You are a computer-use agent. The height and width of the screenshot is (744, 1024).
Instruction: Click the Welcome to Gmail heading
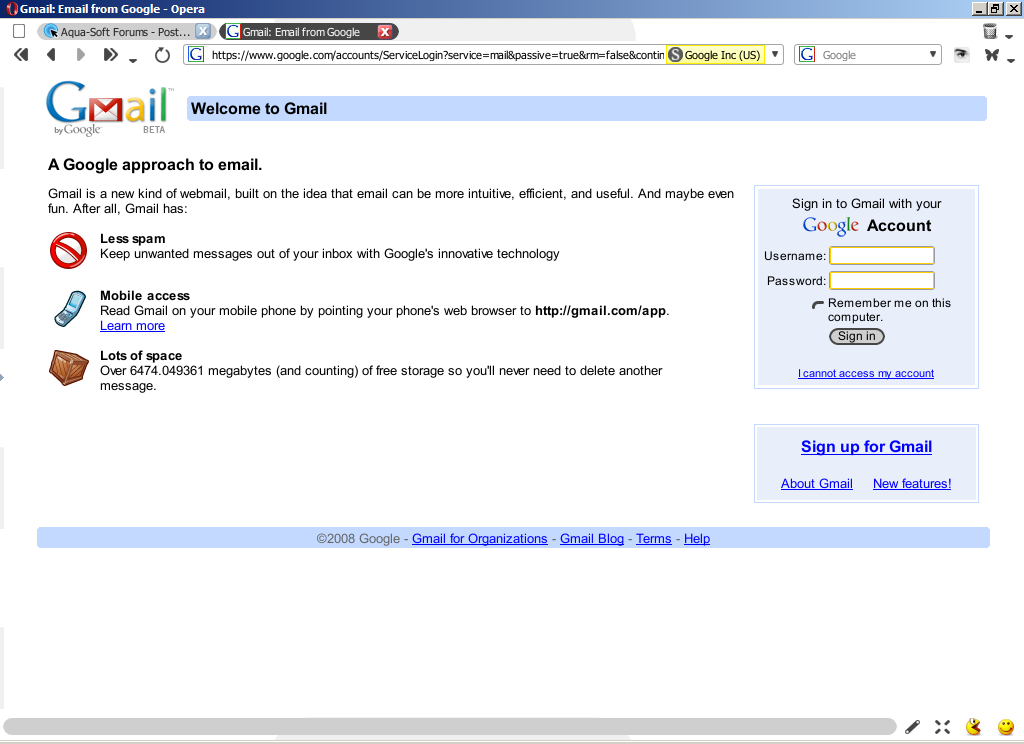pos(259,108)
